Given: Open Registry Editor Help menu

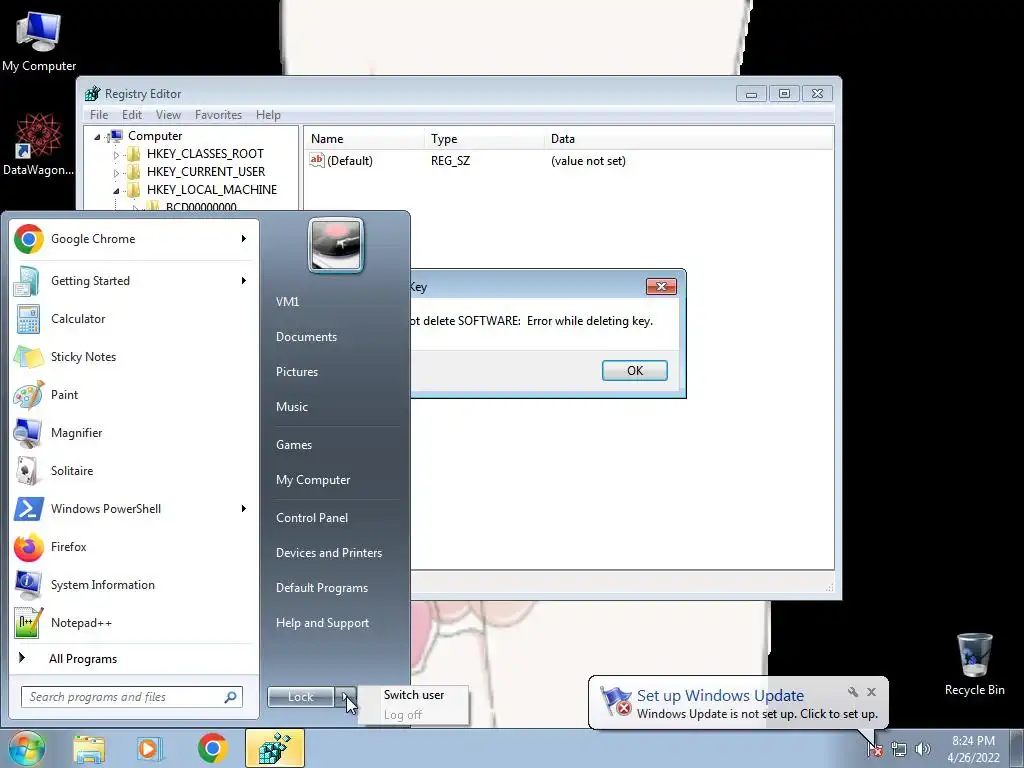Looking at the screenshot, I should click(x=268, y=115).
